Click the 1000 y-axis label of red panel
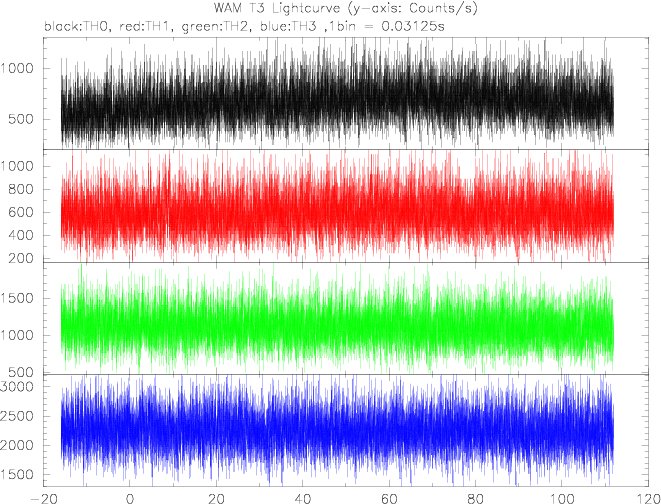Image resolution: width=661 pixels, height=504 pixels. [x=16, y=166]
